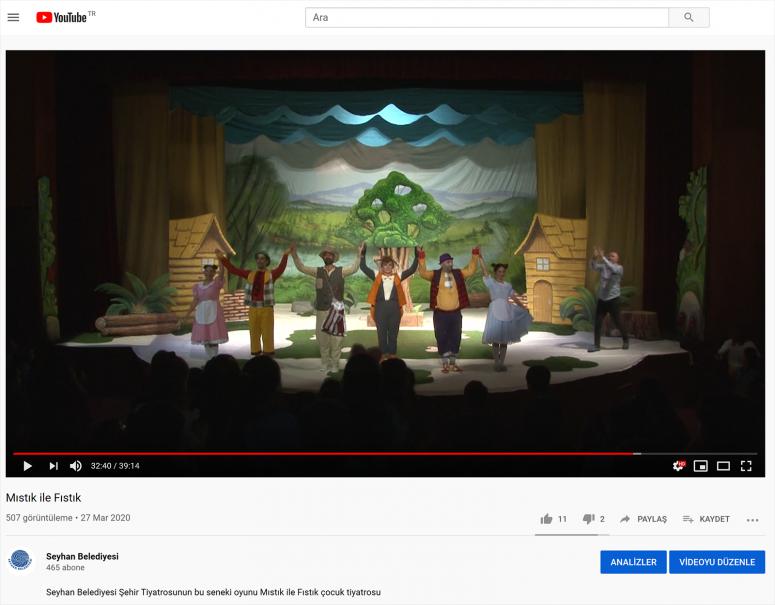This screenshot has height=605, width=775.
Task: Open the hamburger guide menu
Action: point(13,18)
